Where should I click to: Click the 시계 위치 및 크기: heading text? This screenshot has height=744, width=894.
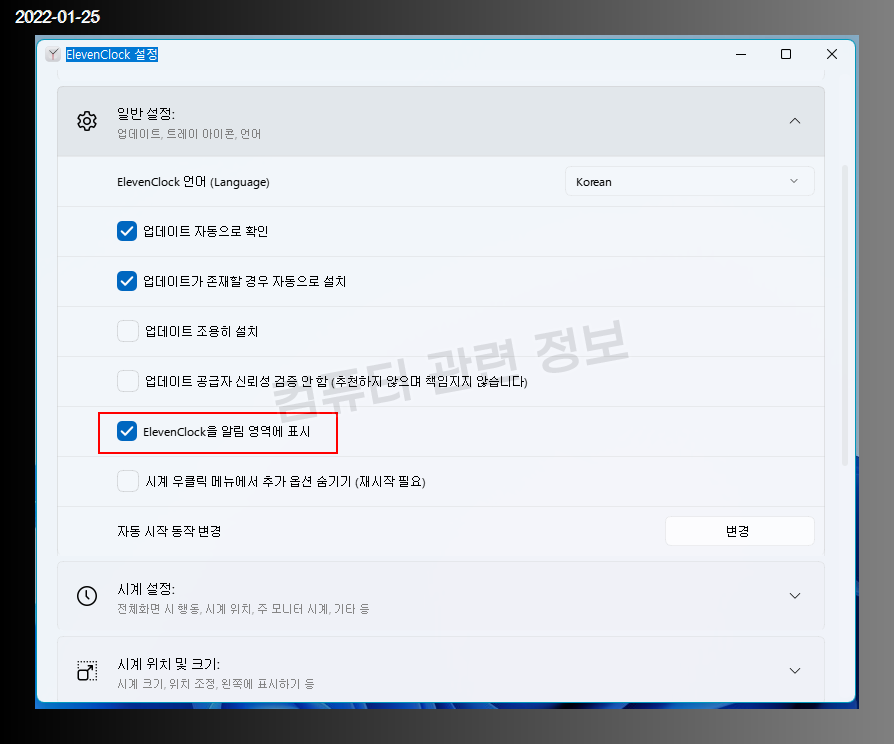coord(169,664)
